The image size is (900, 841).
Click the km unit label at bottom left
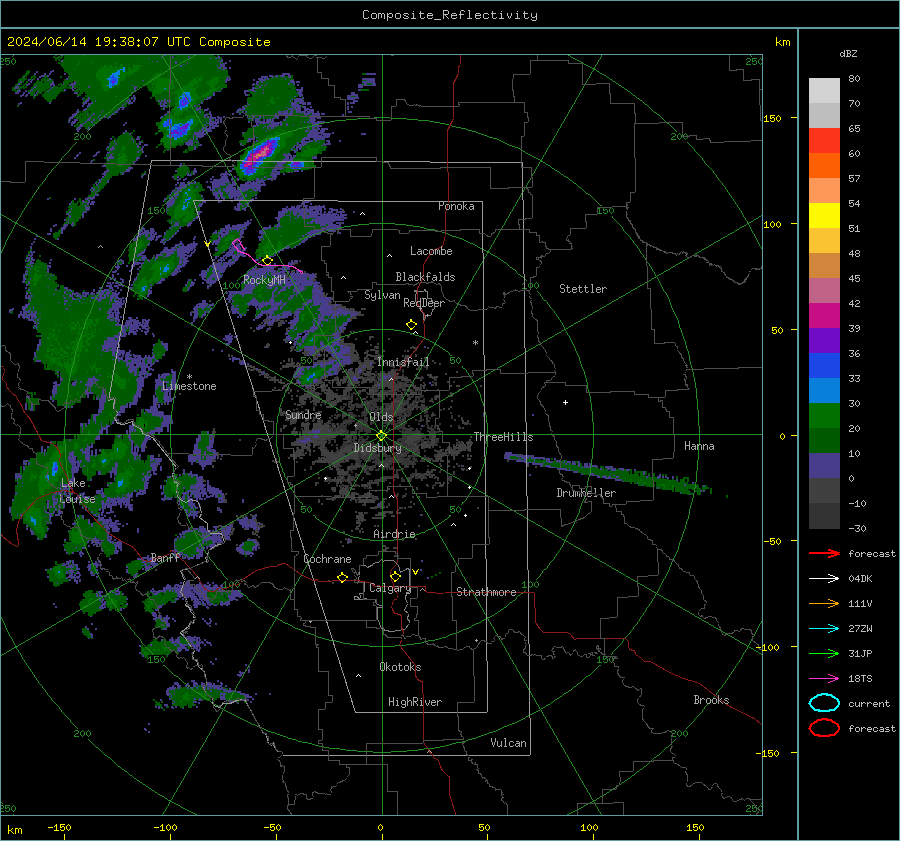tap(15, 830)
